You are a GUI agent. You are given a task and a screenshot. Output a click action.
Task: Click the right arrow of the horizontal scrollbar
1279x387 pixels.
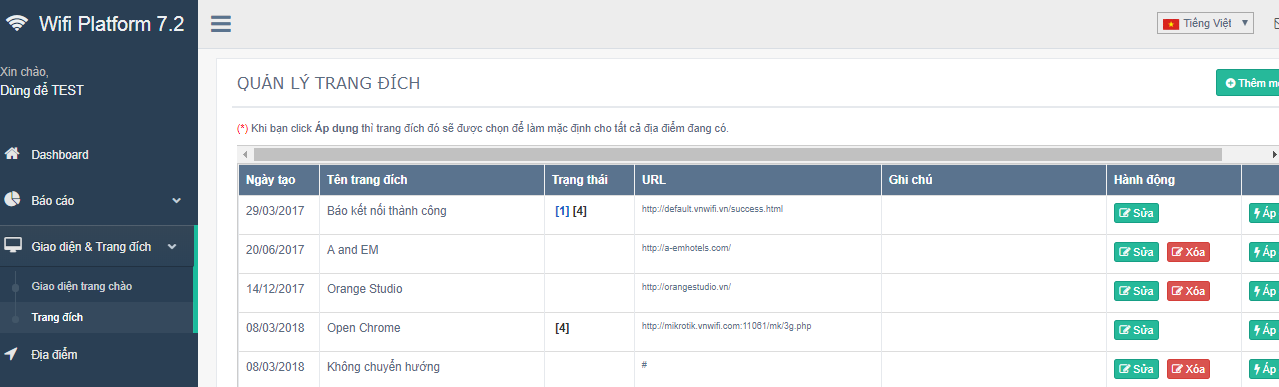1274,154
